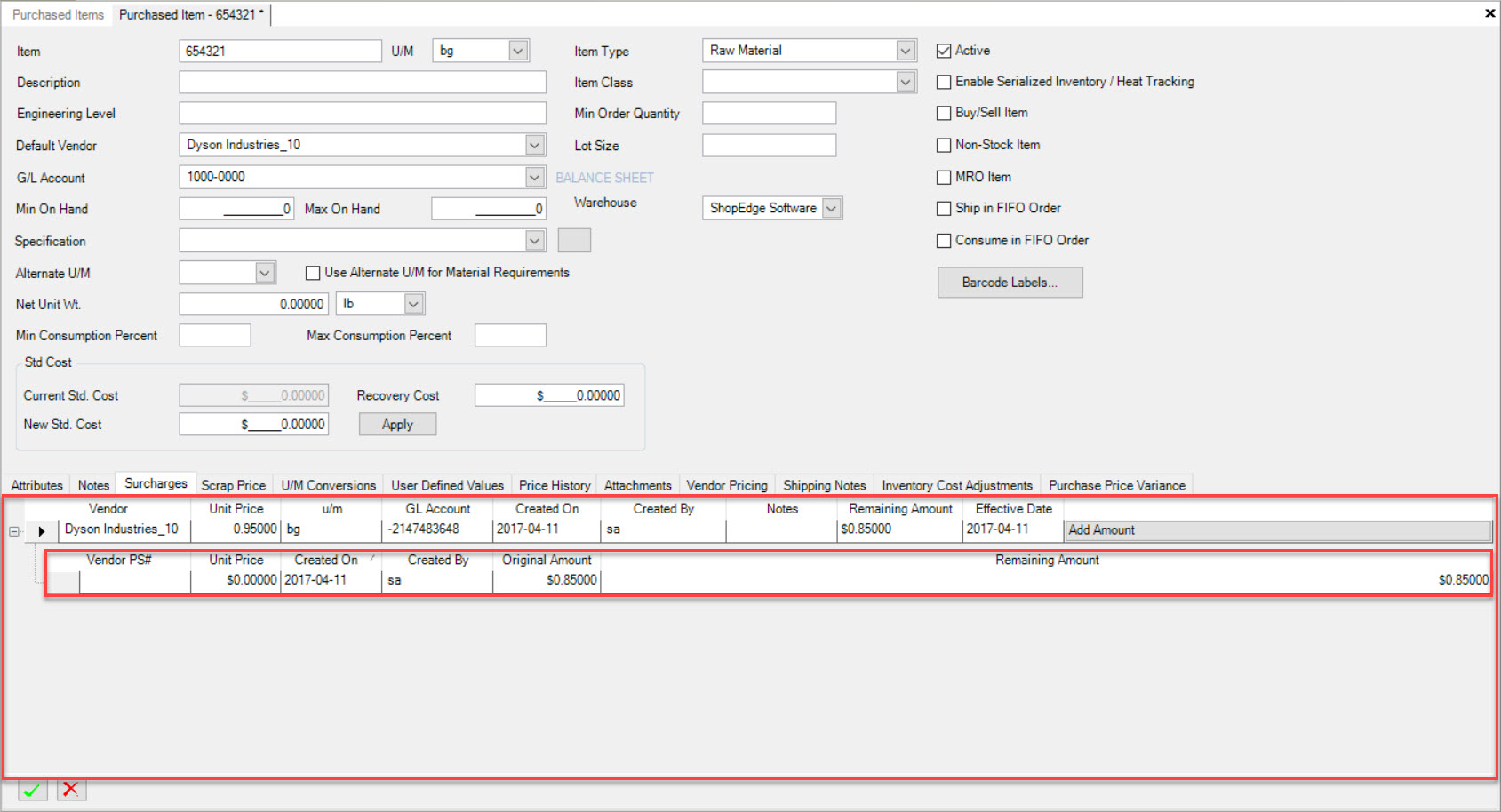Screen dimensions: 1501x812
Task: Open the Attachments tab
Action: click(638, 485)
